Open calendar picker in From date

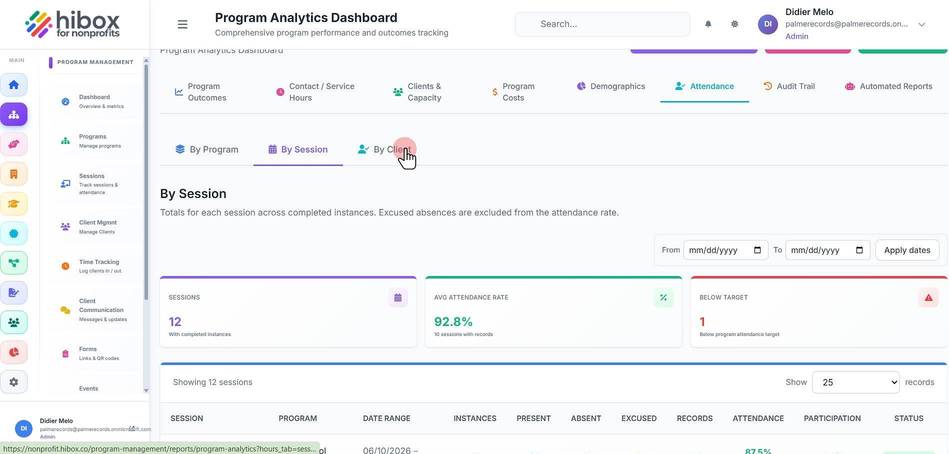click(758, 250)
